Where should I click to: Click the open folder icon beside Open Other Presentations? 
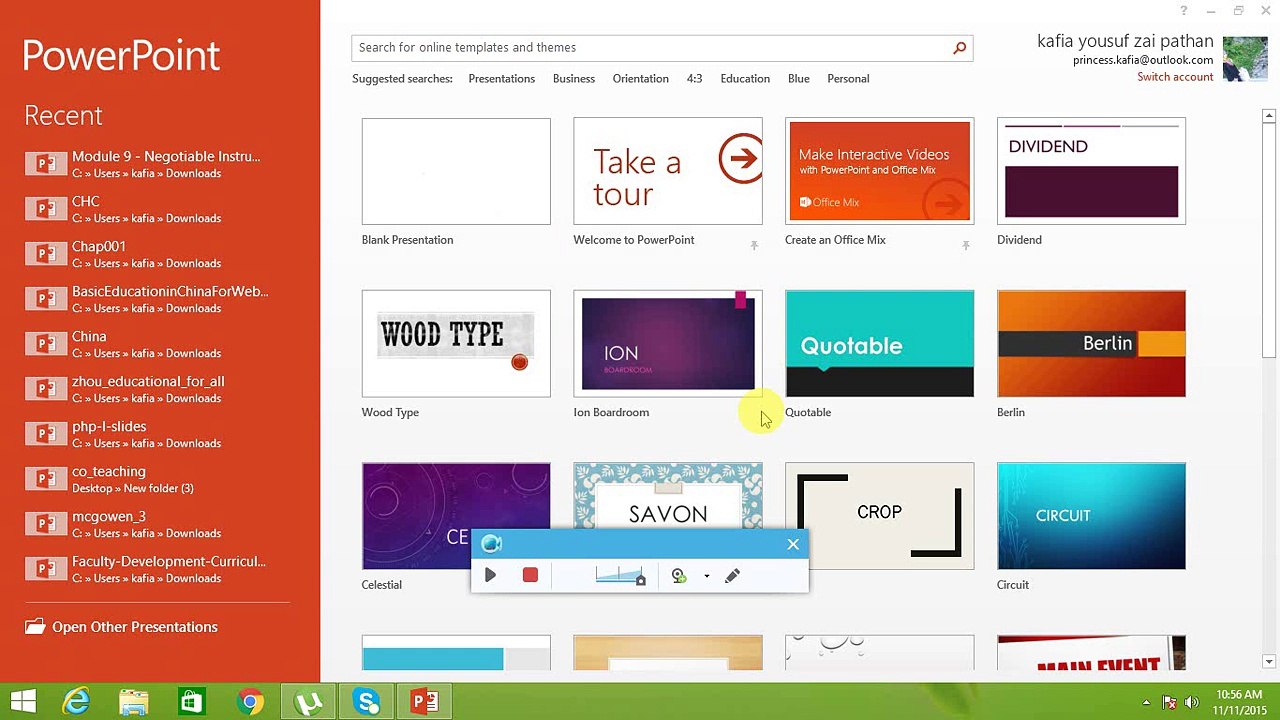pyautogui.click(x=35, y=627)
